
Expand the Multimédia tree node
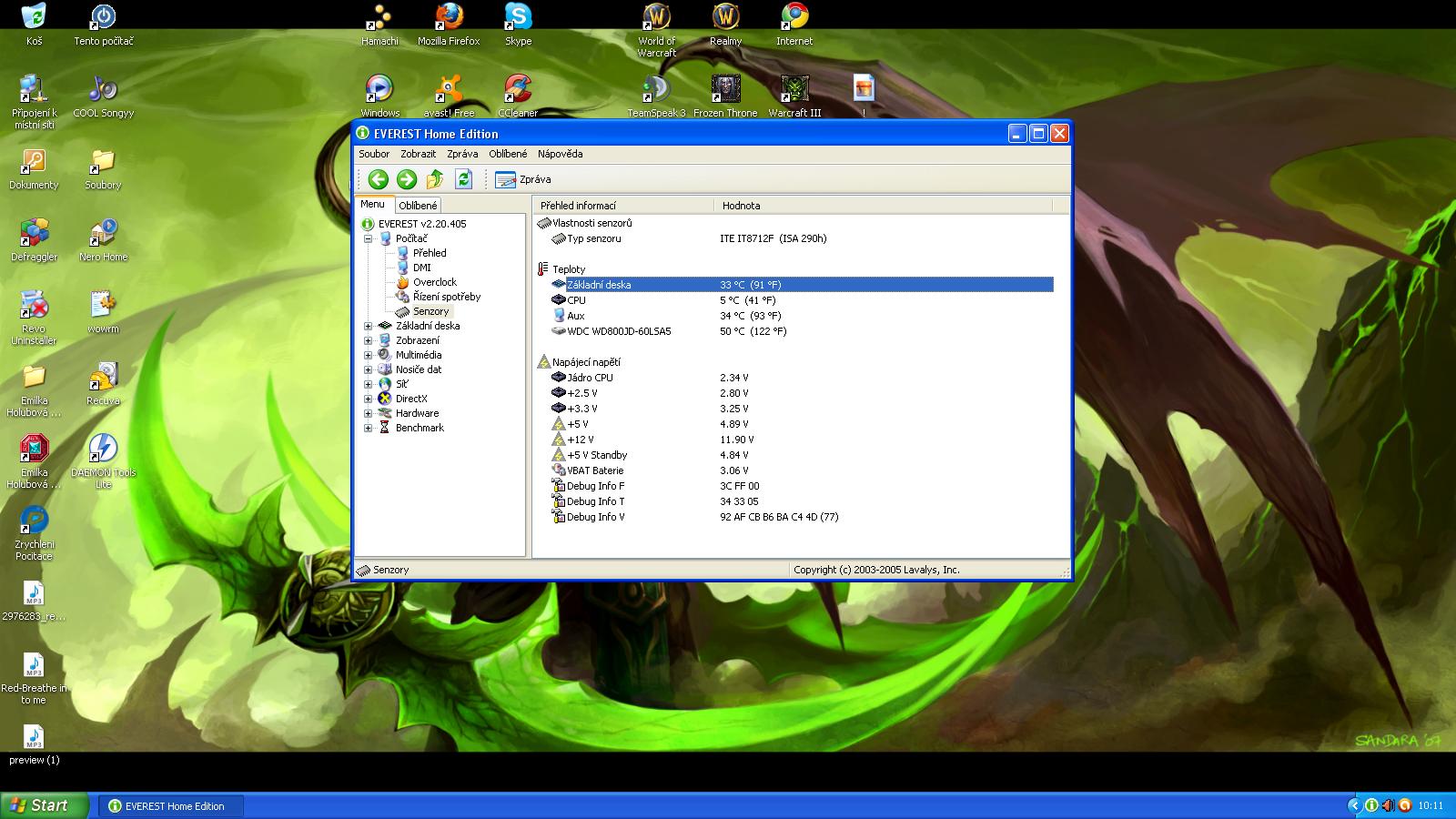(369, 355)
